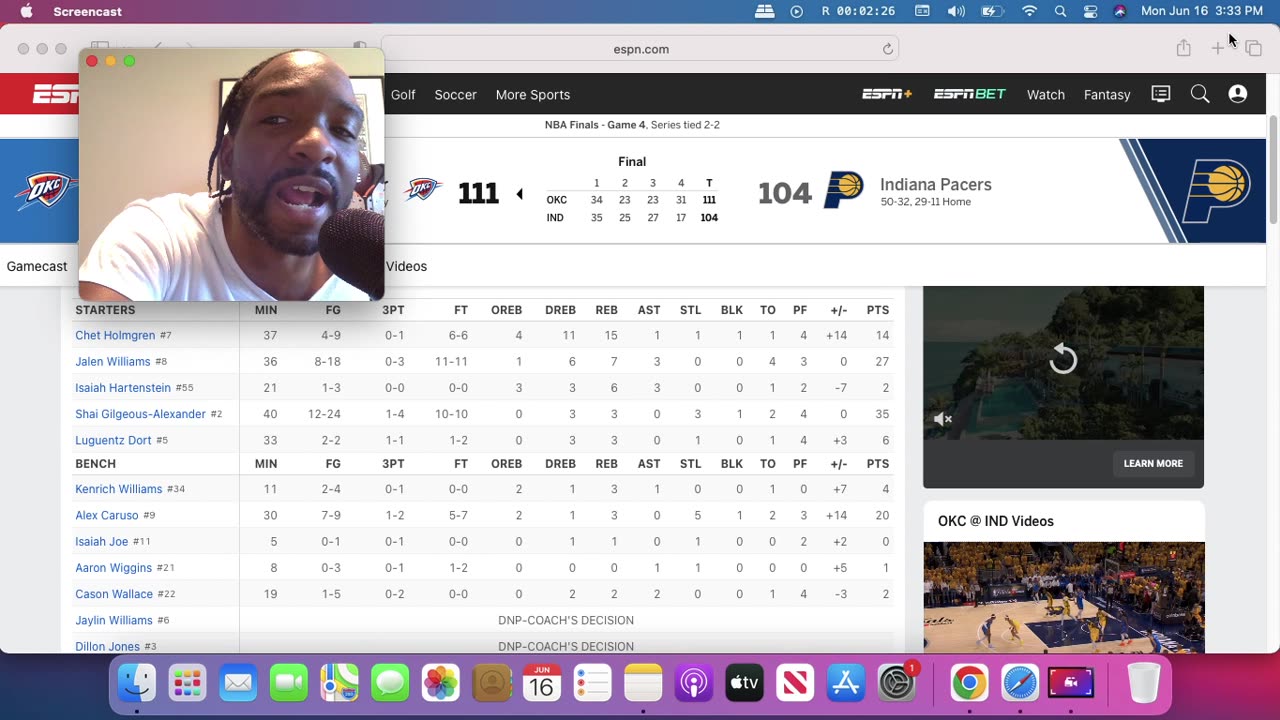Click the page vertical scrollbar
Viewport: 1280px width, 720px height.
pyautogui.click(x=1273, y=170)
